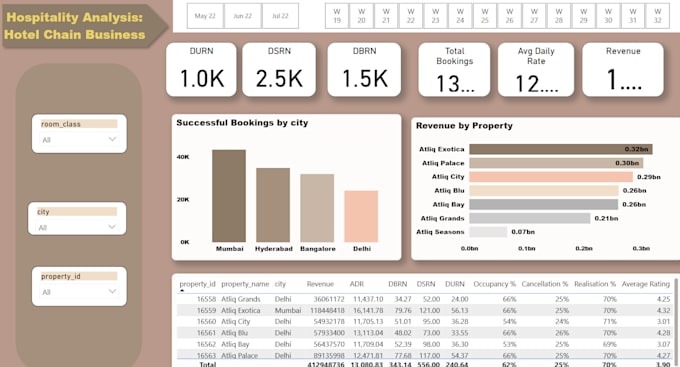680x367 pixels.
Task: Sort table by Revenue column header
Action: (320, 284)
